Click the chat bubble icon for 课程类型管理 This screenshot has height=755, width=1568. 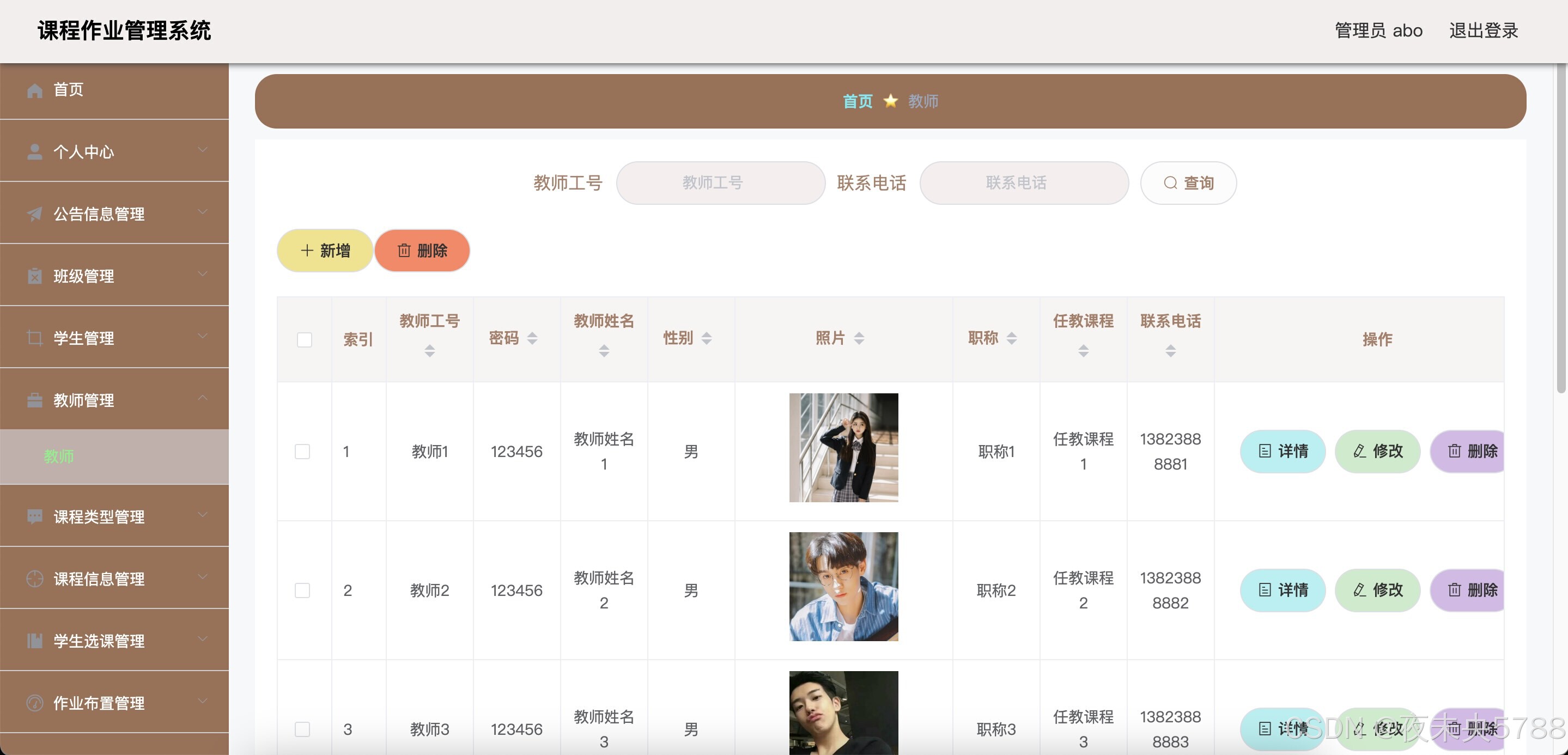[x=35, y=516]
